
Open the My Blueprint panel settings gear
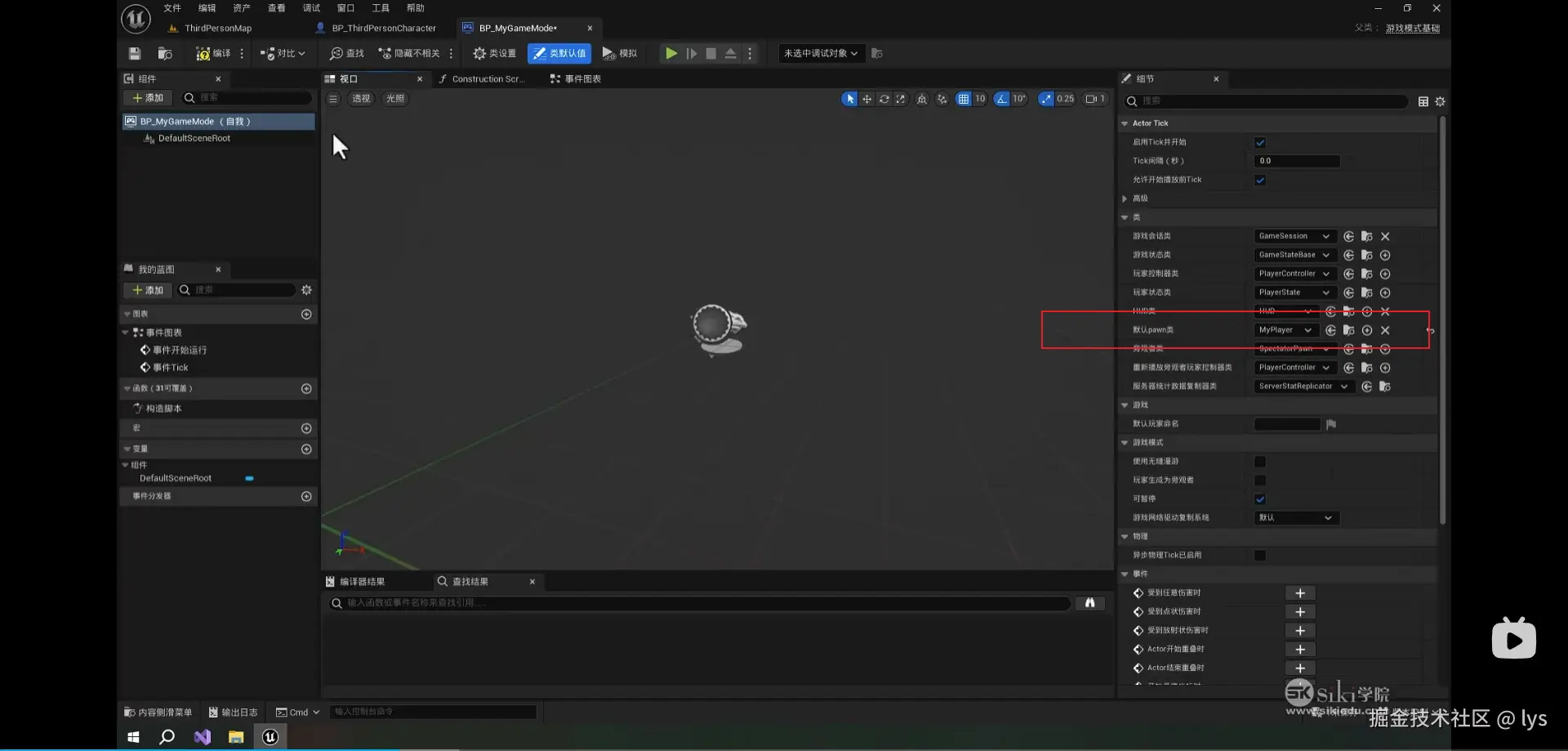[306, 290]
